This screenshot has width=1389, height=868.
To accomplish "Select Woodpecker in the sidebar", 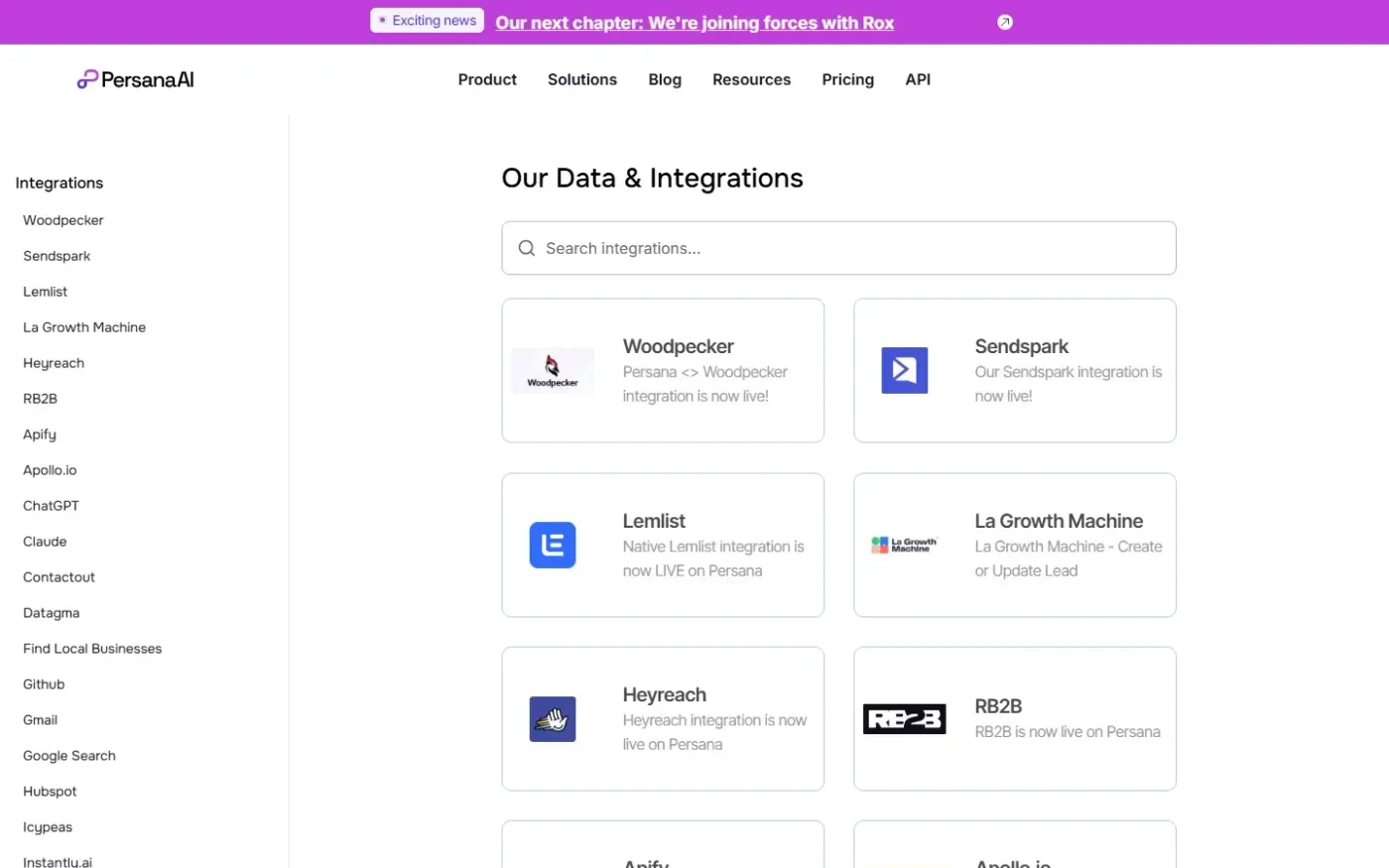I will tap(63, 220).
